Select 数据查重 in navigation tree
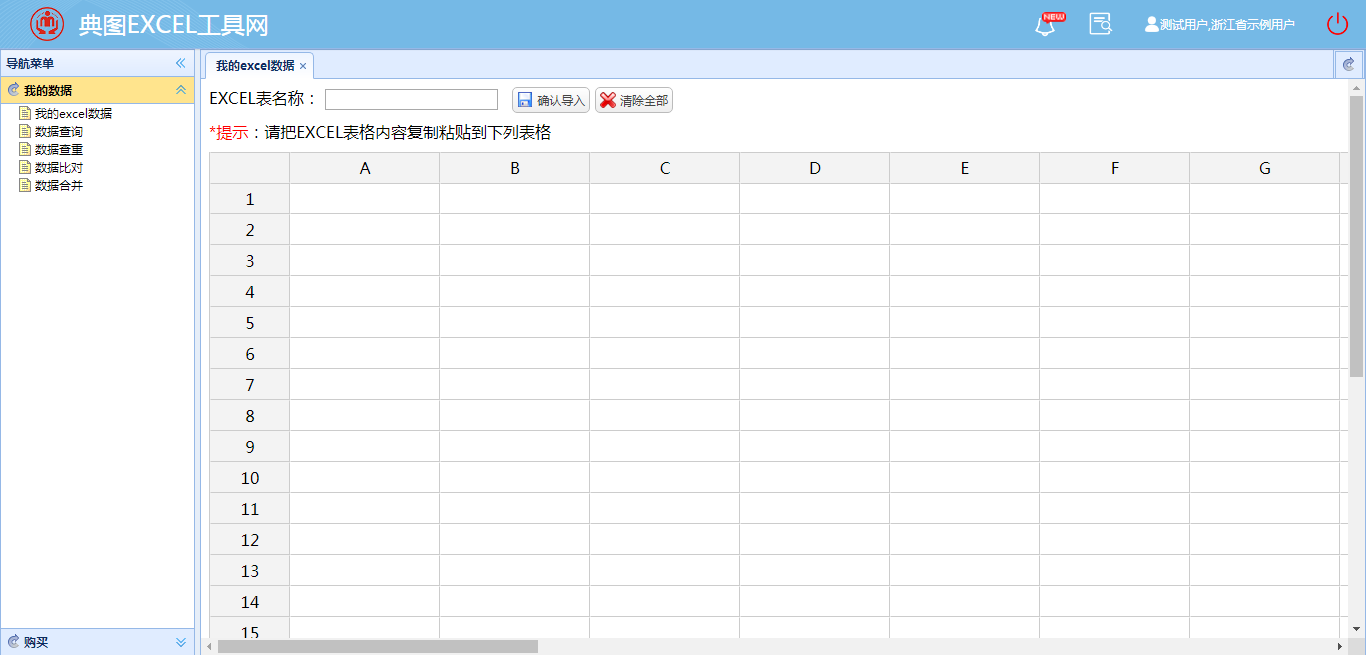The width and height of the screenshot is (1366, 655). (x=59, y=150)
